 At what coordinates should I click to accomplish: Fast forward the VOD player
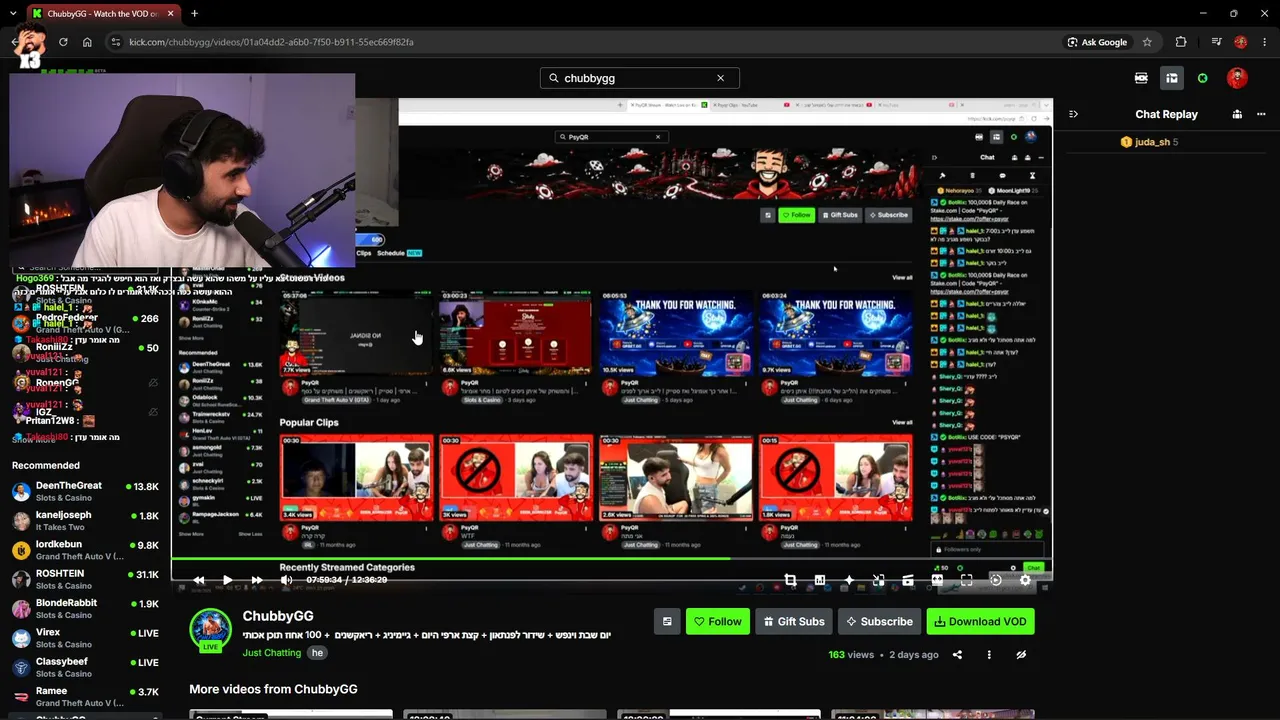pyautogui.click(x=257, y=580)
